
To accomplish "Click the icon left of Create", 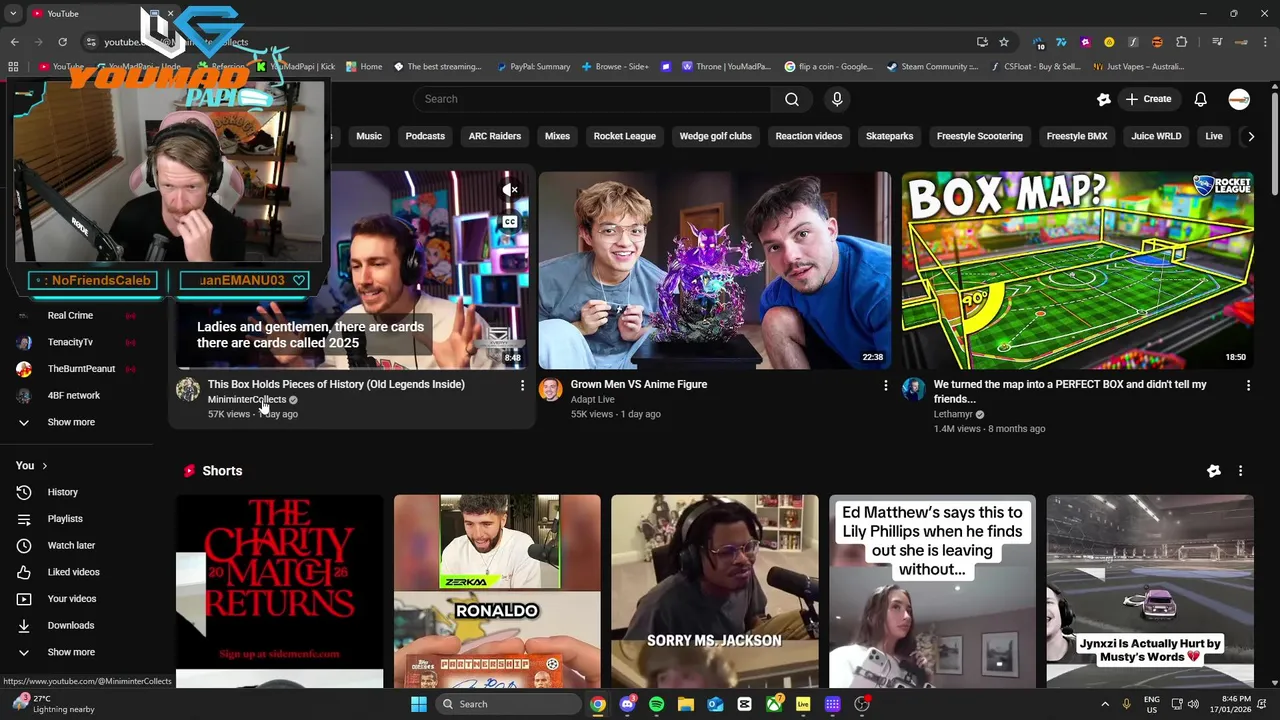I will [1103, 99].
